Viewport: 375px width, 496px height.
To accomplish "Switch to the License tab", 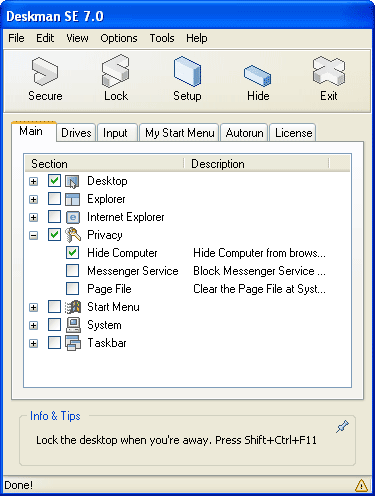I will coord(293,133).
